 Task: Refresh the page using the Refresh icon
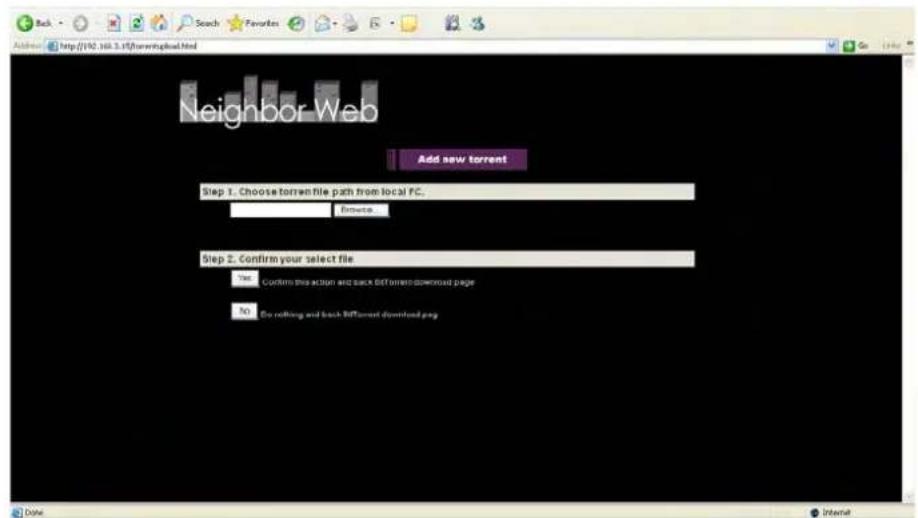[136, 23]
